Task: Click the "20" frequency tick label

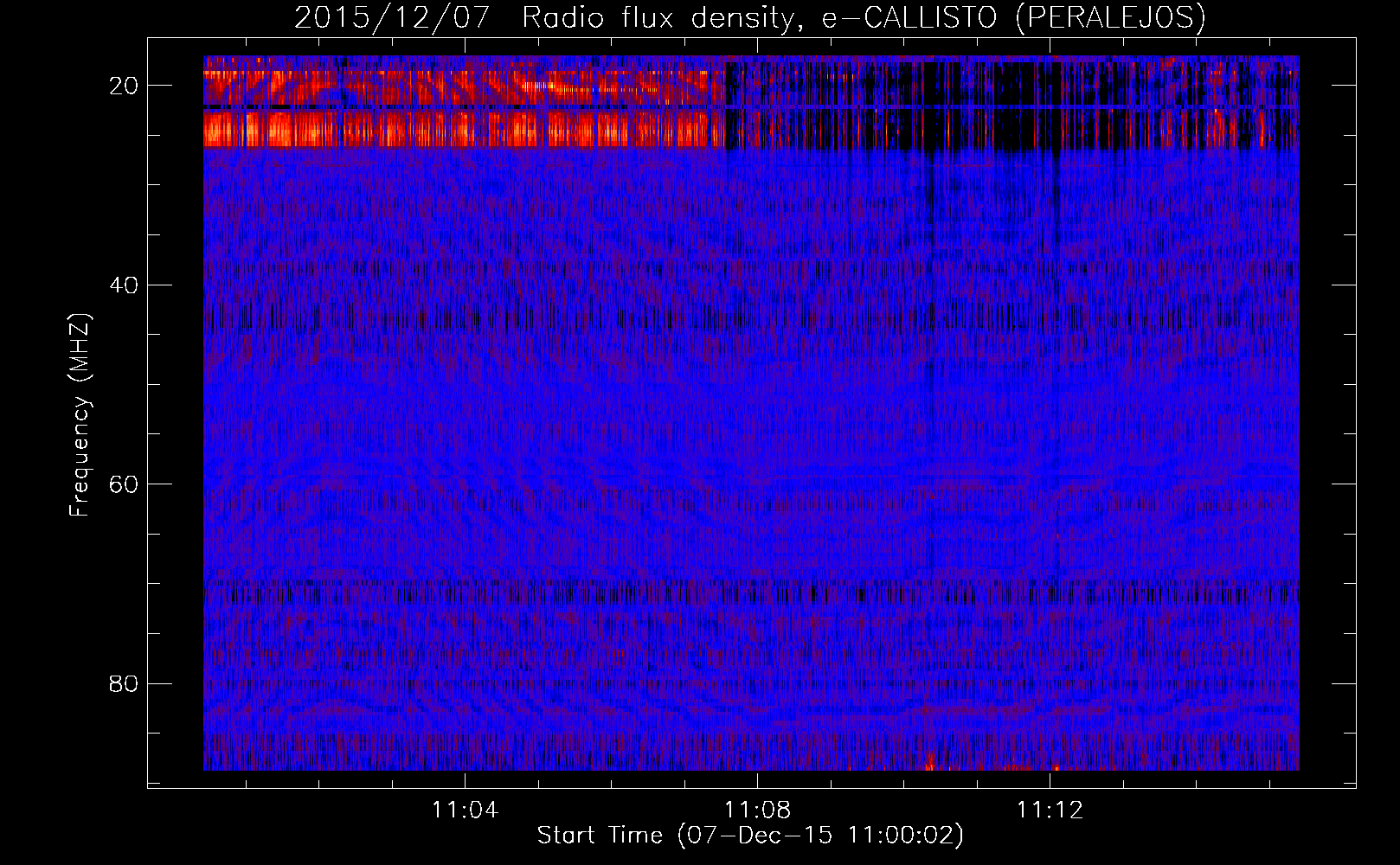Action: (x=124, y=86)
